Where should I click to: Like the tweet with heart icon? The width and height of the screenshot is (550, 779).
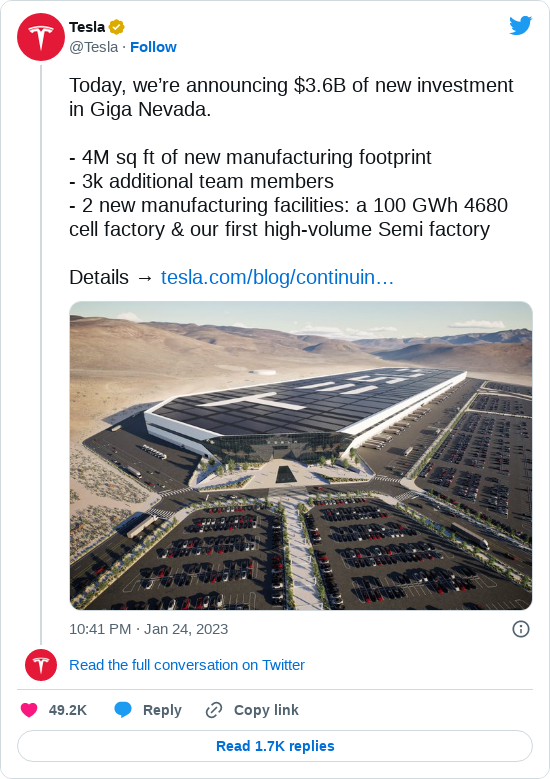(29, 710)
